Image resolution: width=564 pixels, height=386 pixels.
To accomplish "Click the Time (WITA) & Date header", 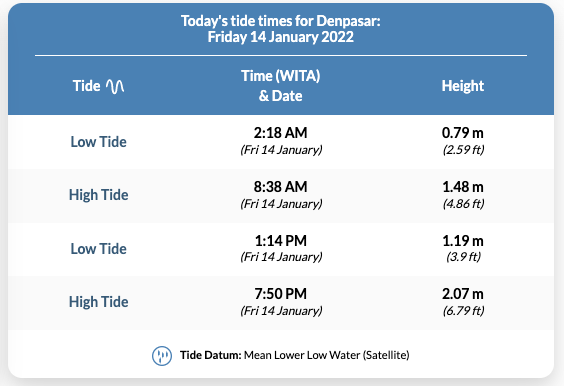I will click(281, 86).
